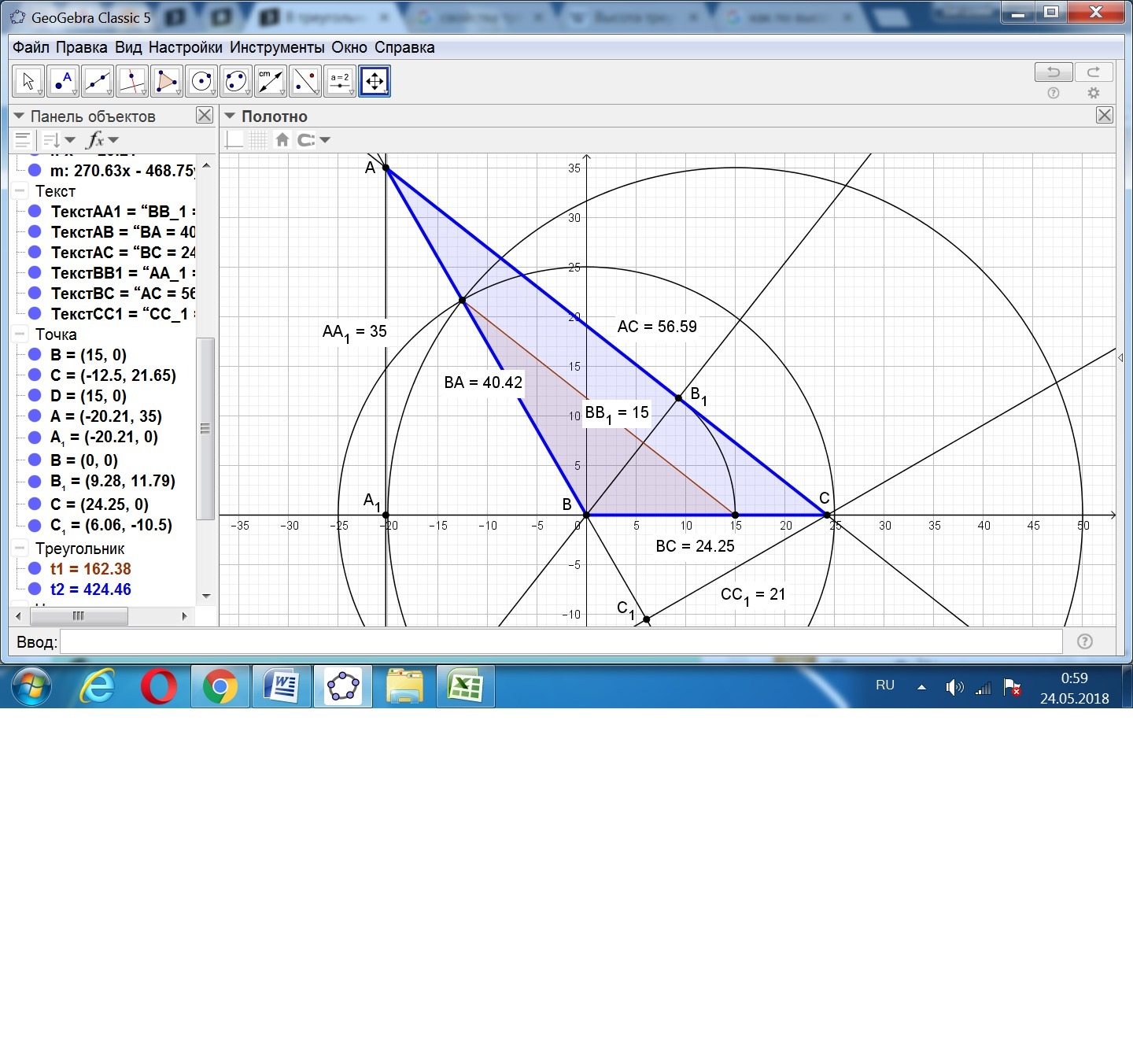Pick the Circle with Center tool
This screenshot has height=1064, width=1133.
[x=201, y=81]
